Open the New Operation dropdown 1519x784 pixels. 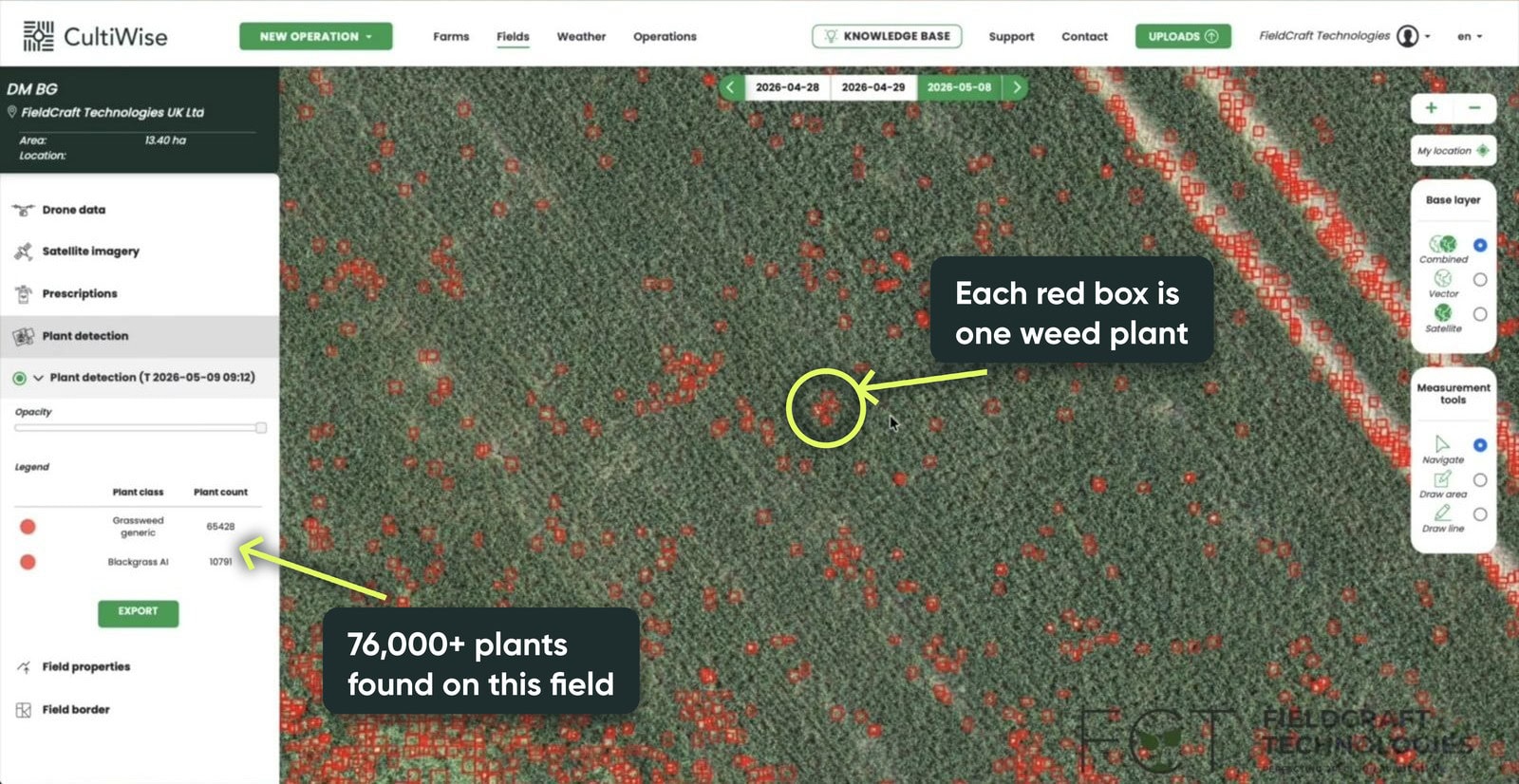315,36
